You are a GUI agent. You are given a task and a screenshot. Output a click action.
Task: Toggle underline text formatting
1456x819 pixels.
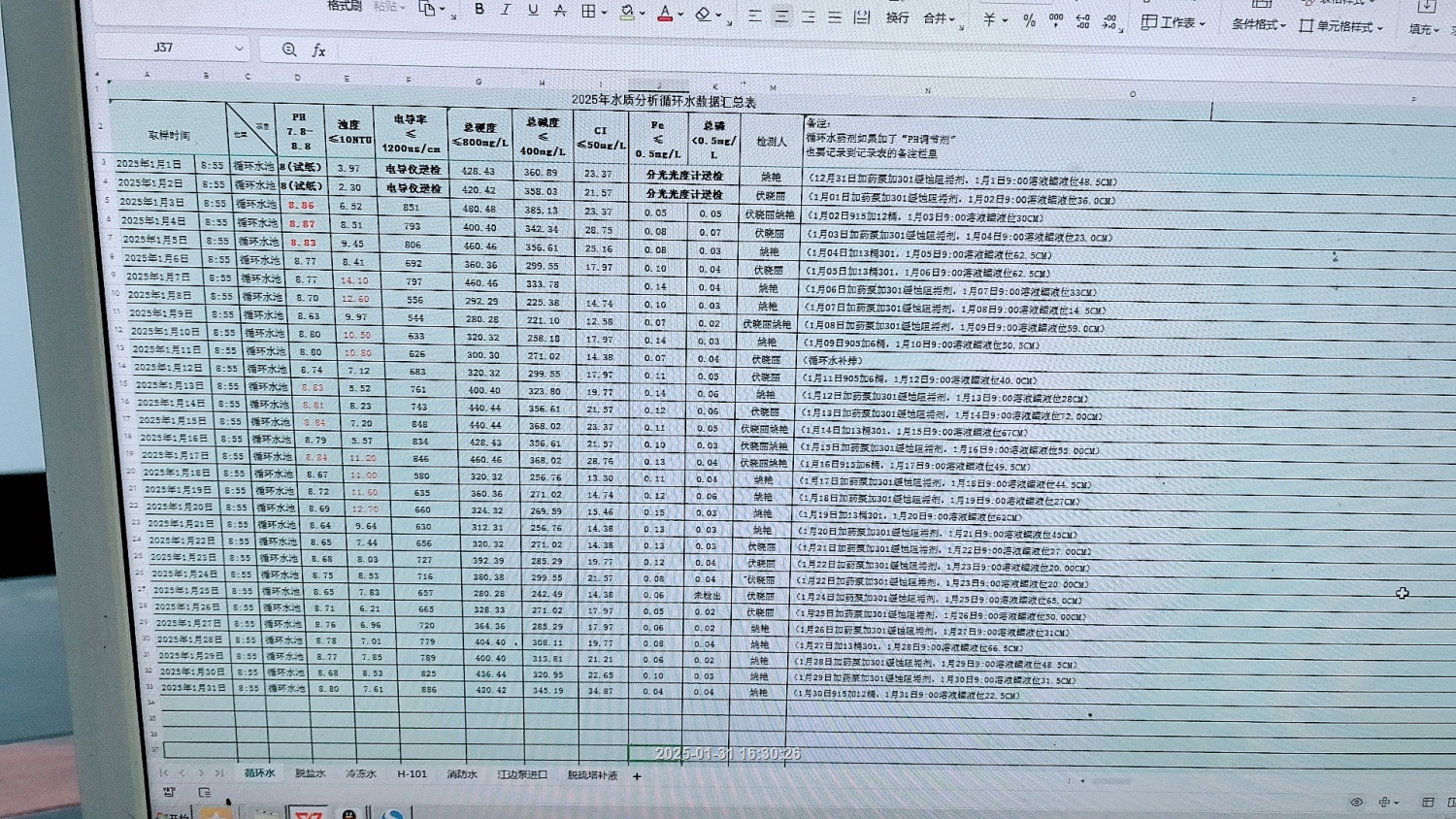532,10
